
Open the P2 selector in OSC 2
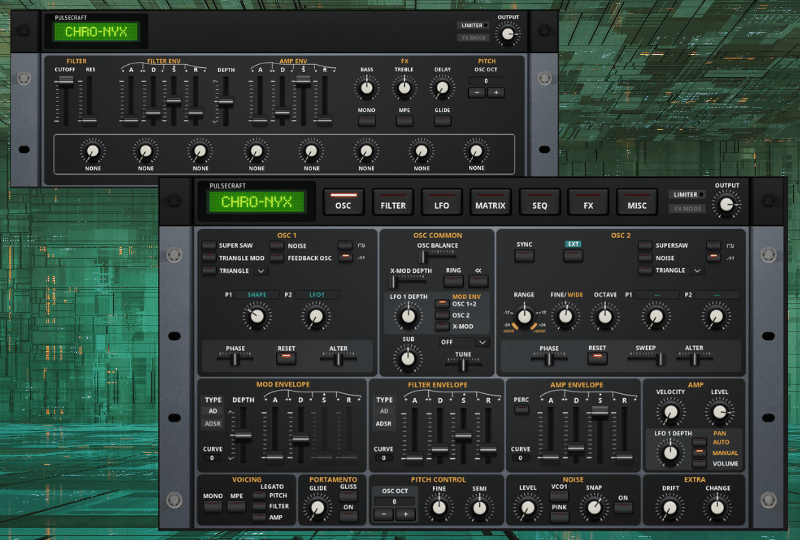point(717,294)
